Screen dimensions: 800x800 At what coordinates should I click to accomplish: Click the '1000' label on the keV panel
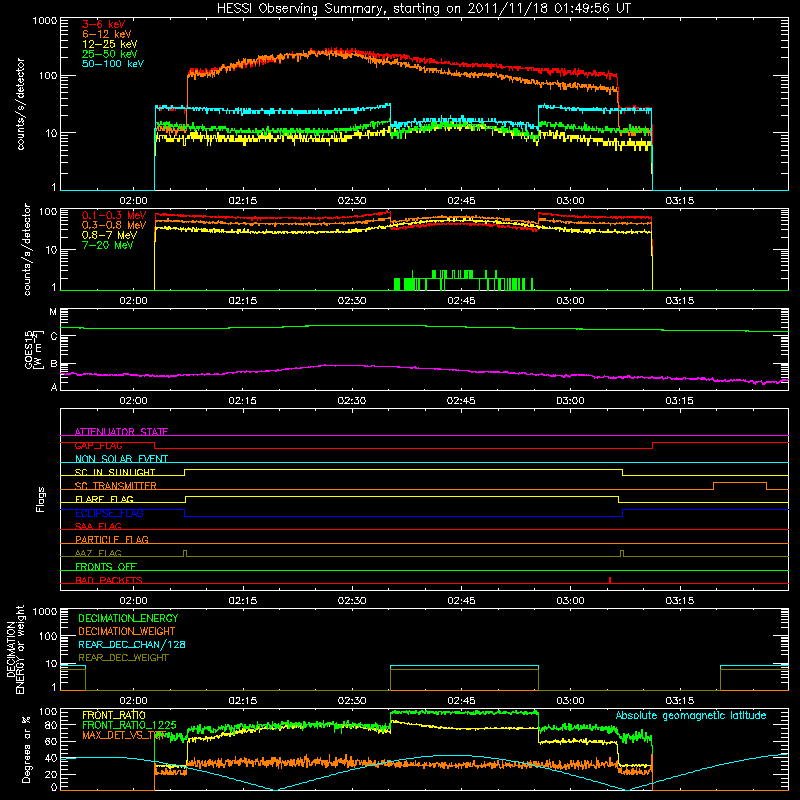[45, 21]
